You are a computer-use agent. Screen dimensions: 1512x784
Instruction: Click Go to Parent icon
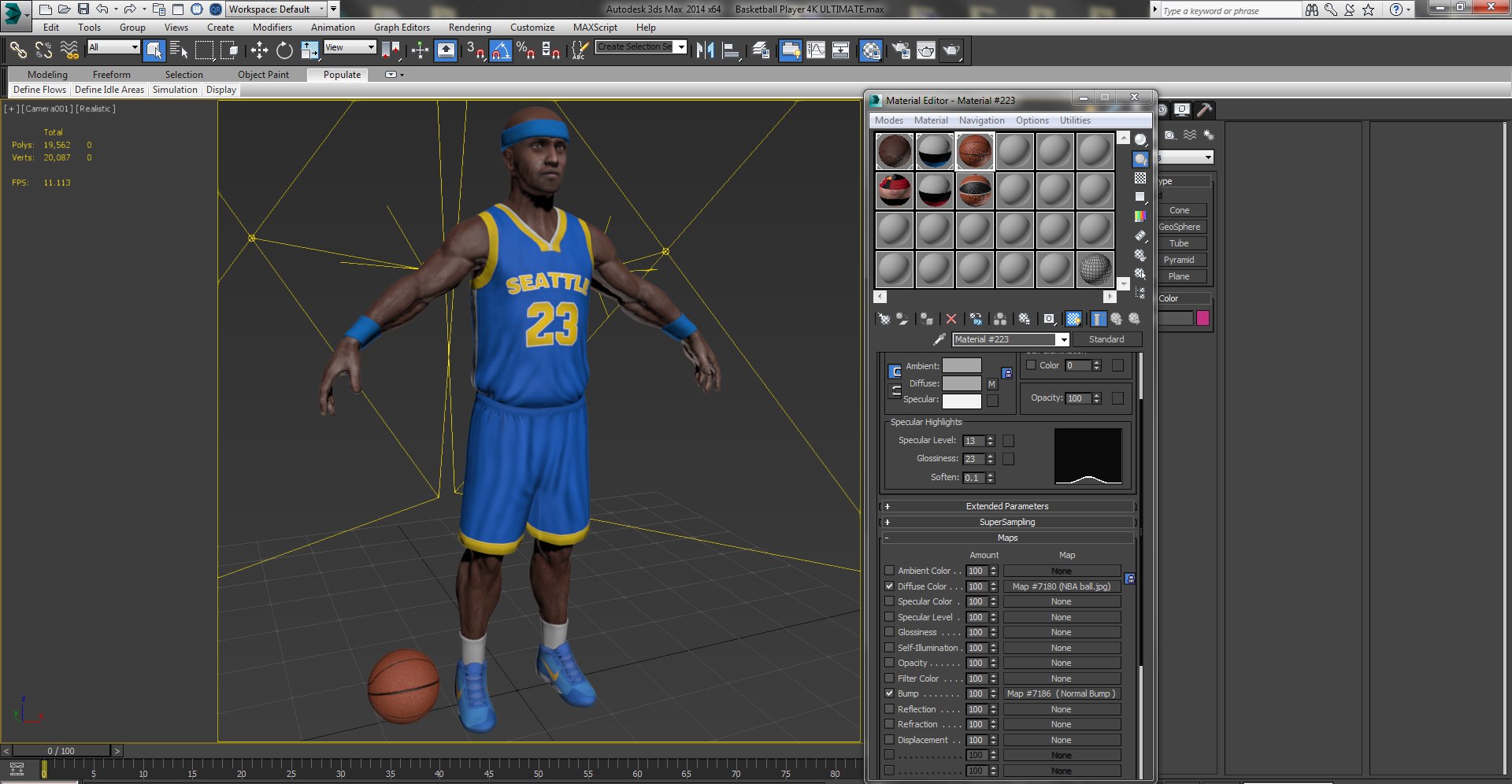coord(1116,319)
